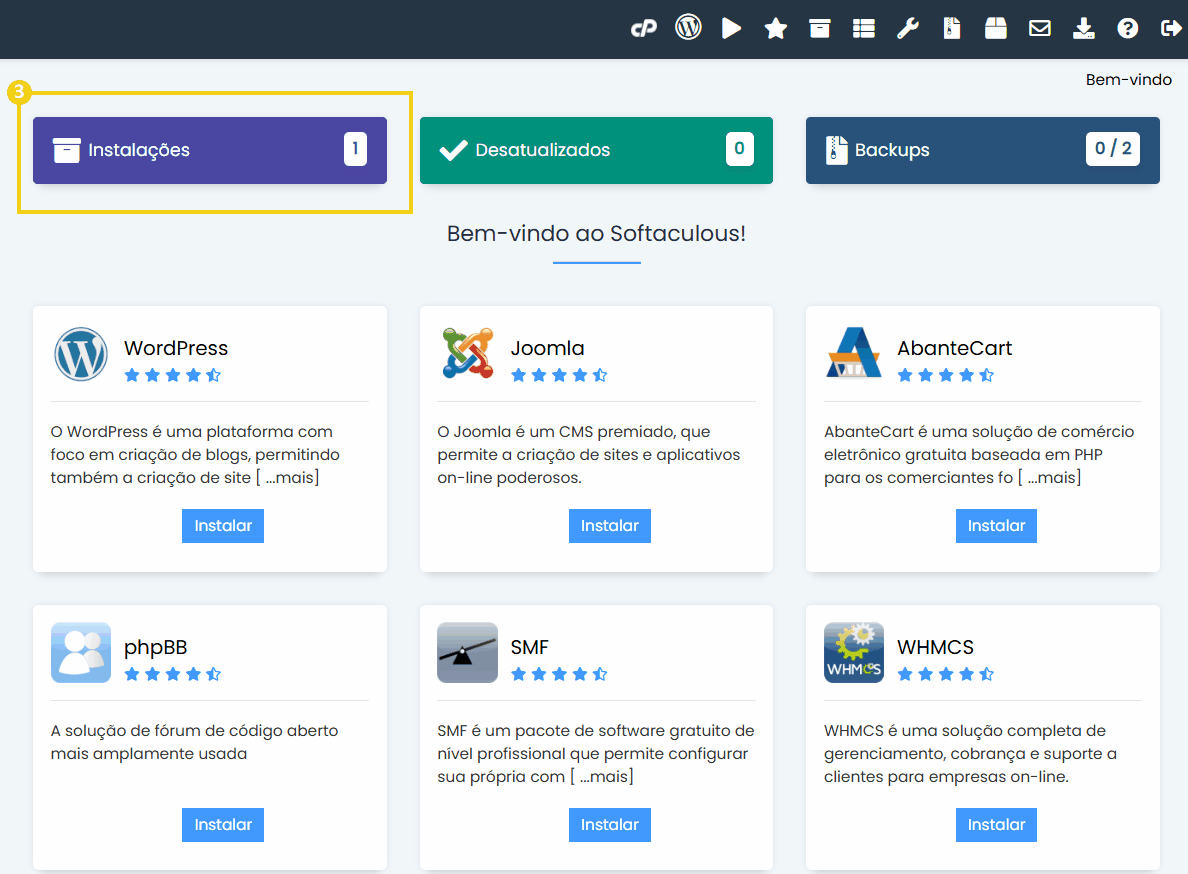Open the task list icon
Screen dimensions: 1188x874
click(864, 29)
